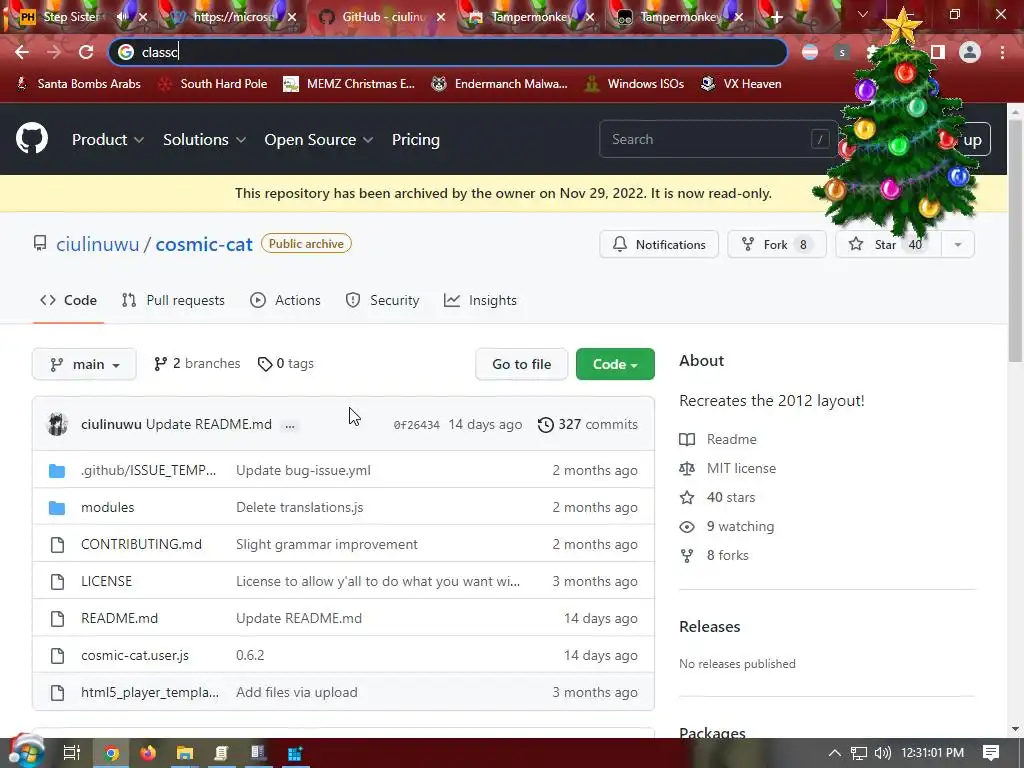This screenshot has height=768, width=1024.
Task: Open the Pricing link
Action: point(415,140)
